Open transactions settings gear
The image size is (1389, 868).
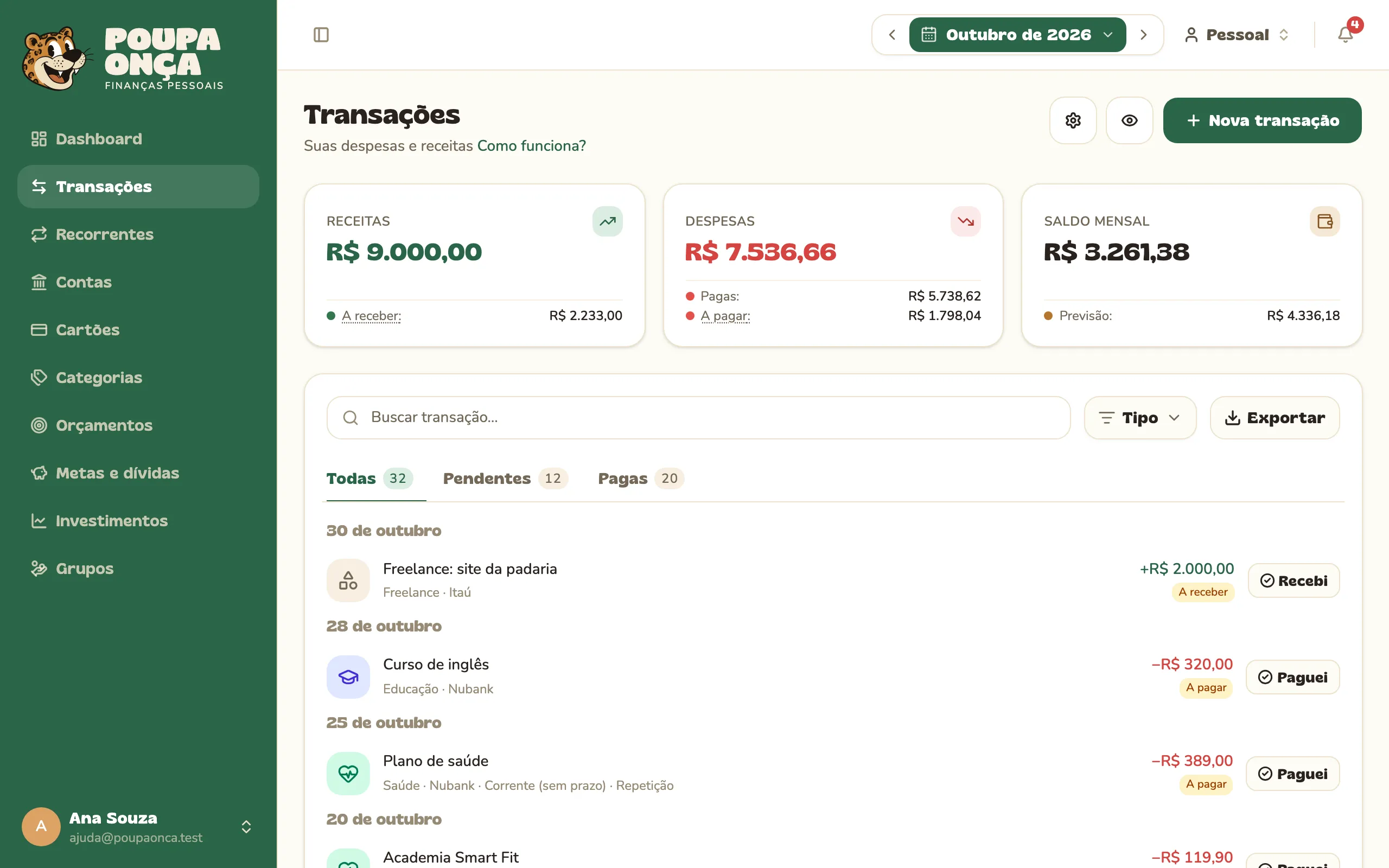(x=1073, y=120)
